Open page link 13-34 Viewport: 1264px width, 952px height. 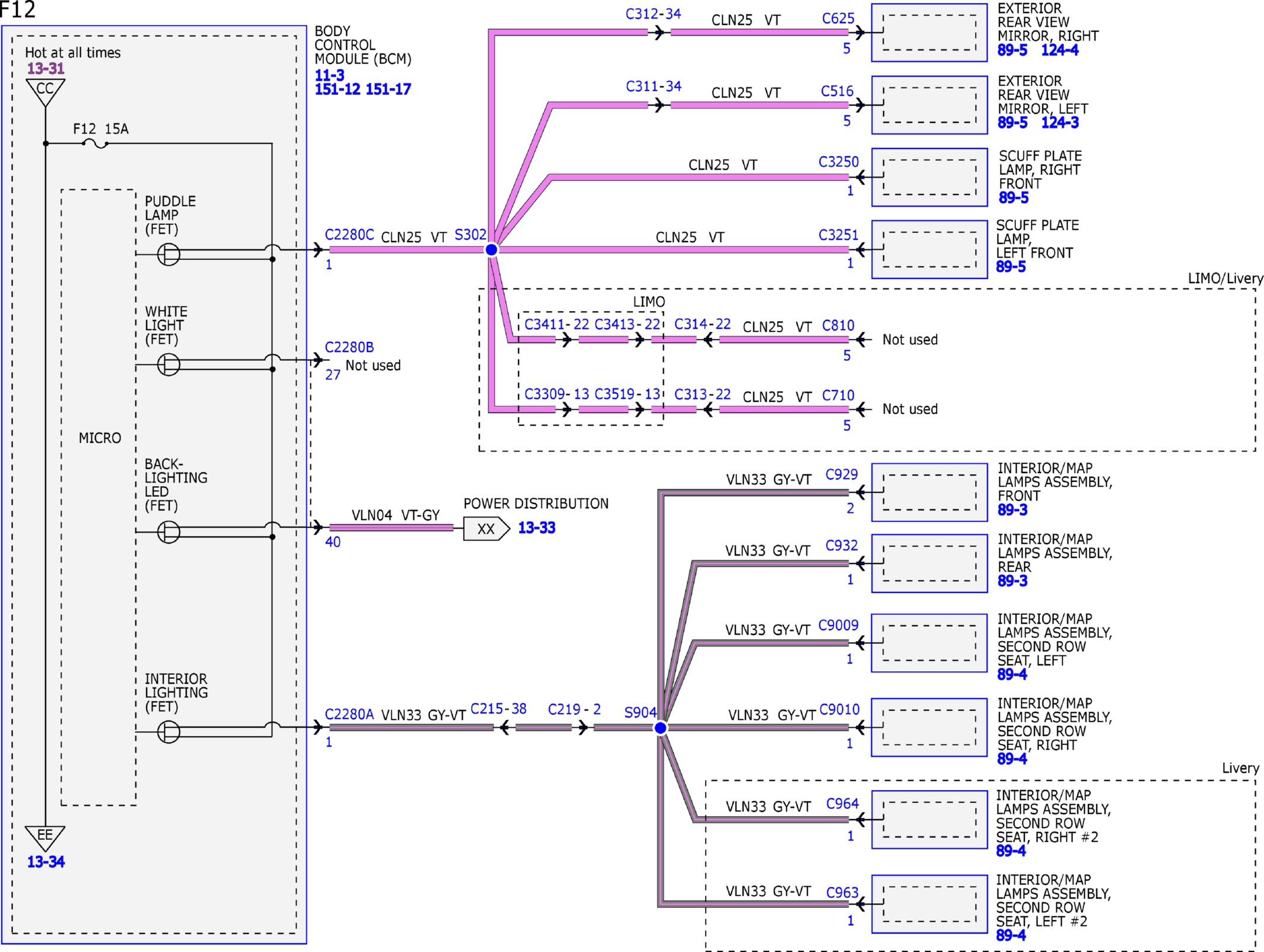click(46, 862)
